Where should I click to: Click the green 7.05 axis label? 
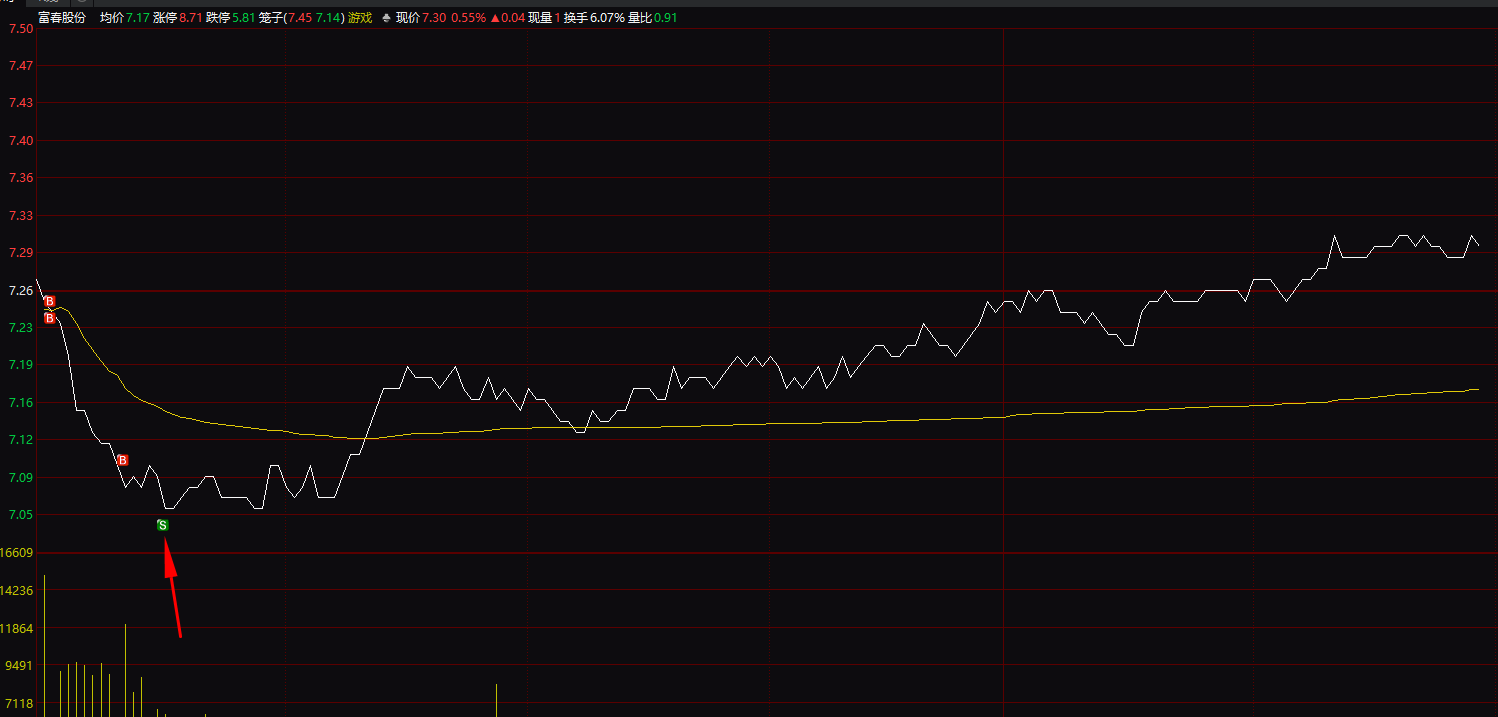(x=20, y=515)
